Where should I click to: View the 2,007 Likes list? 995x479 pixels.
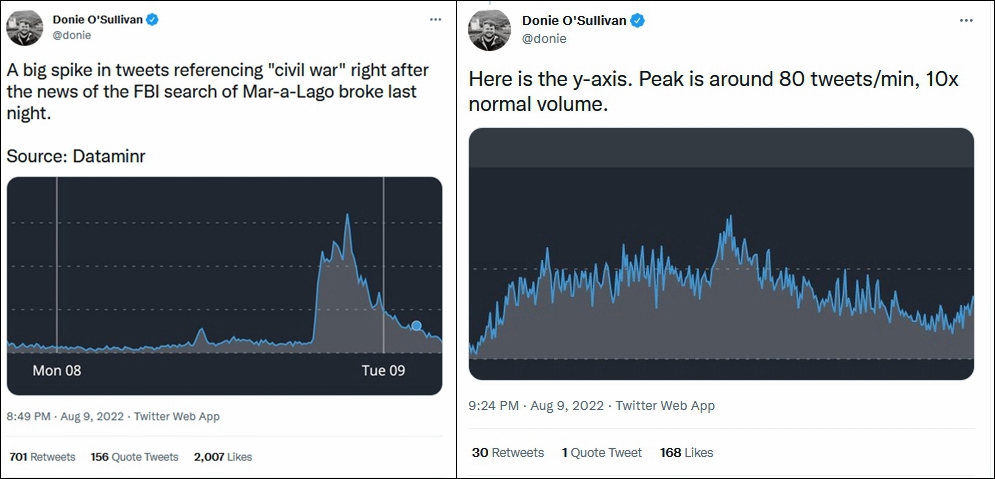click(x=223, y=457)
